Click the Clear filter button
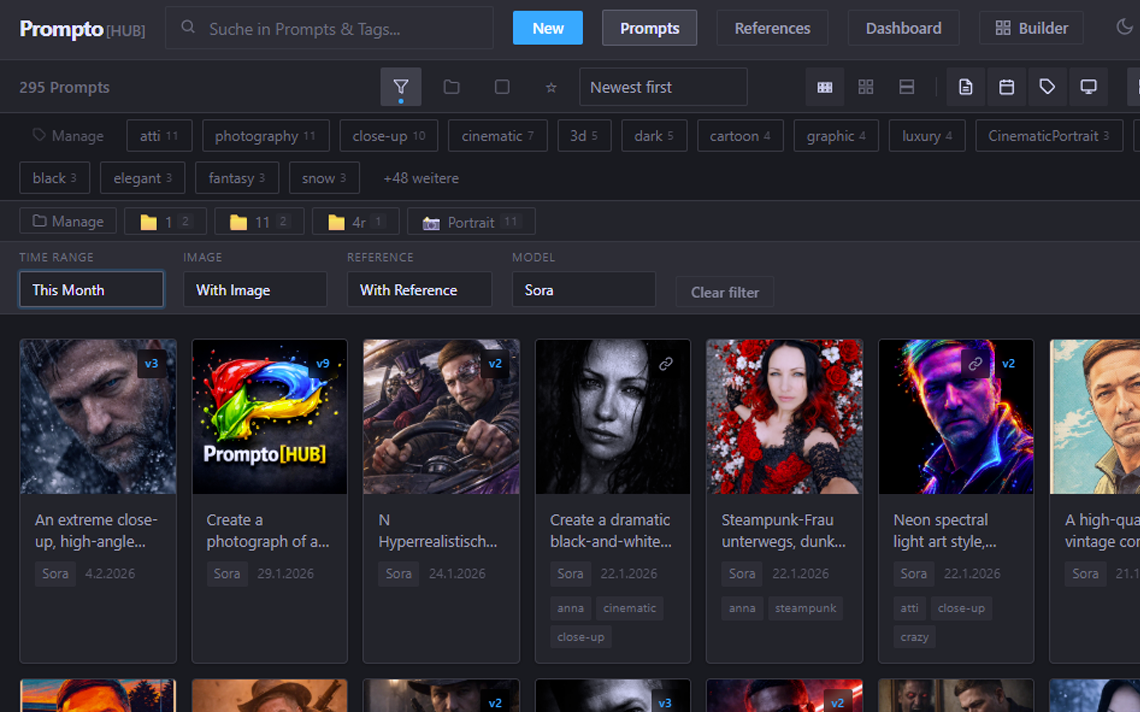The width and height of the screenshot is (1140, 712). point(724,292)
